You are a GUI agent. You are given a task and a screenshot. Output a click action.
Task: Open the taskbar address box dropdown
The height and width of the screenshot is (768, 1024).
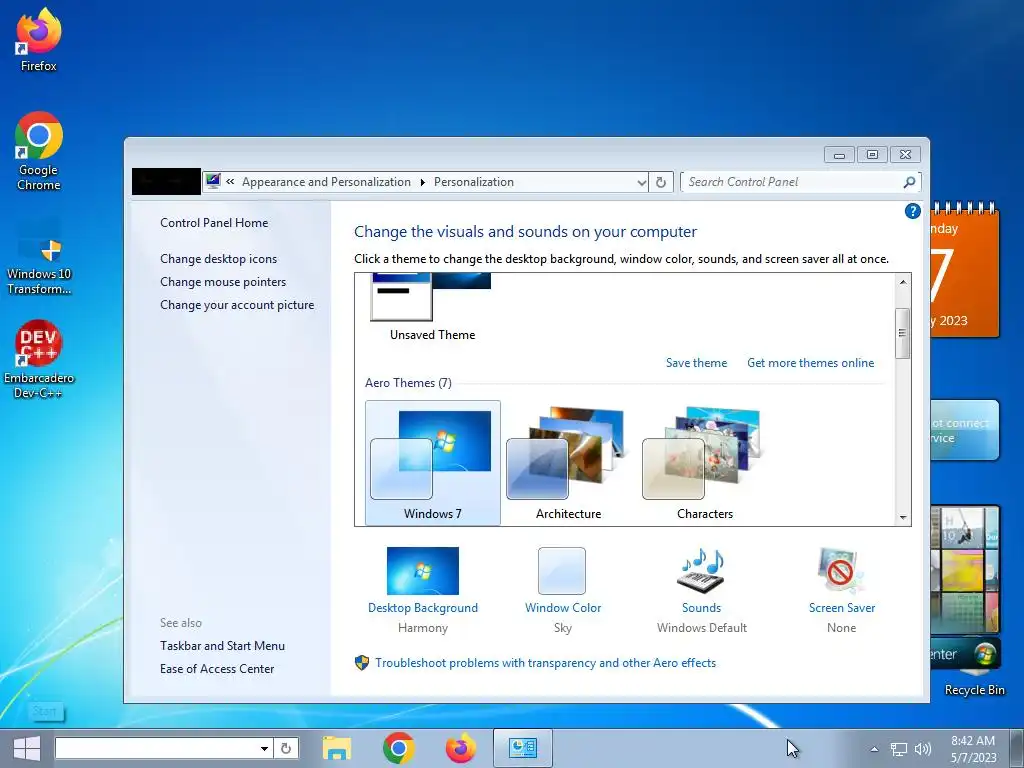[x=264, y=748]
